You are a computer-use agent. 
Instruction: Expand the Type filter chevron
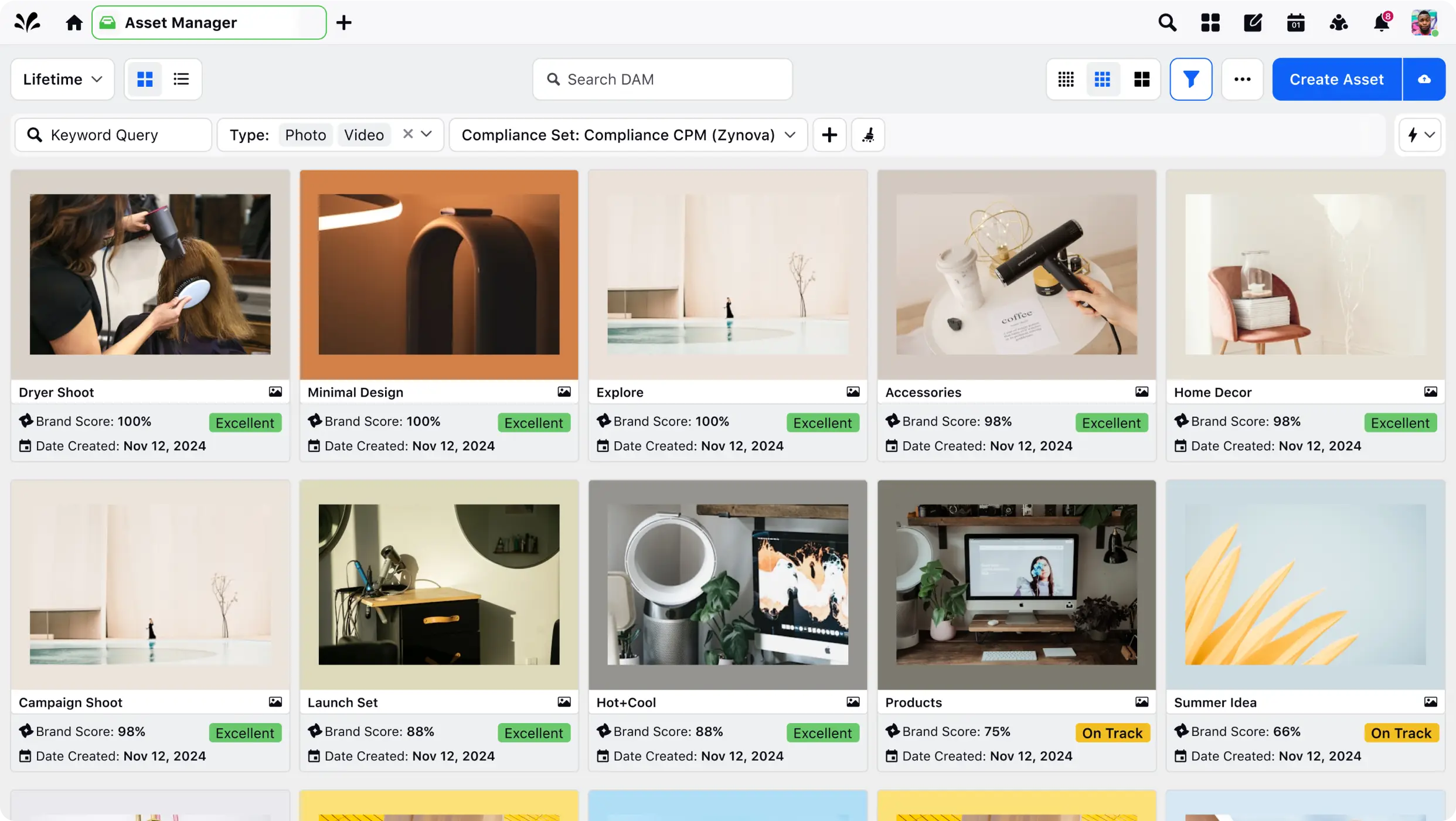coord(427,134)
